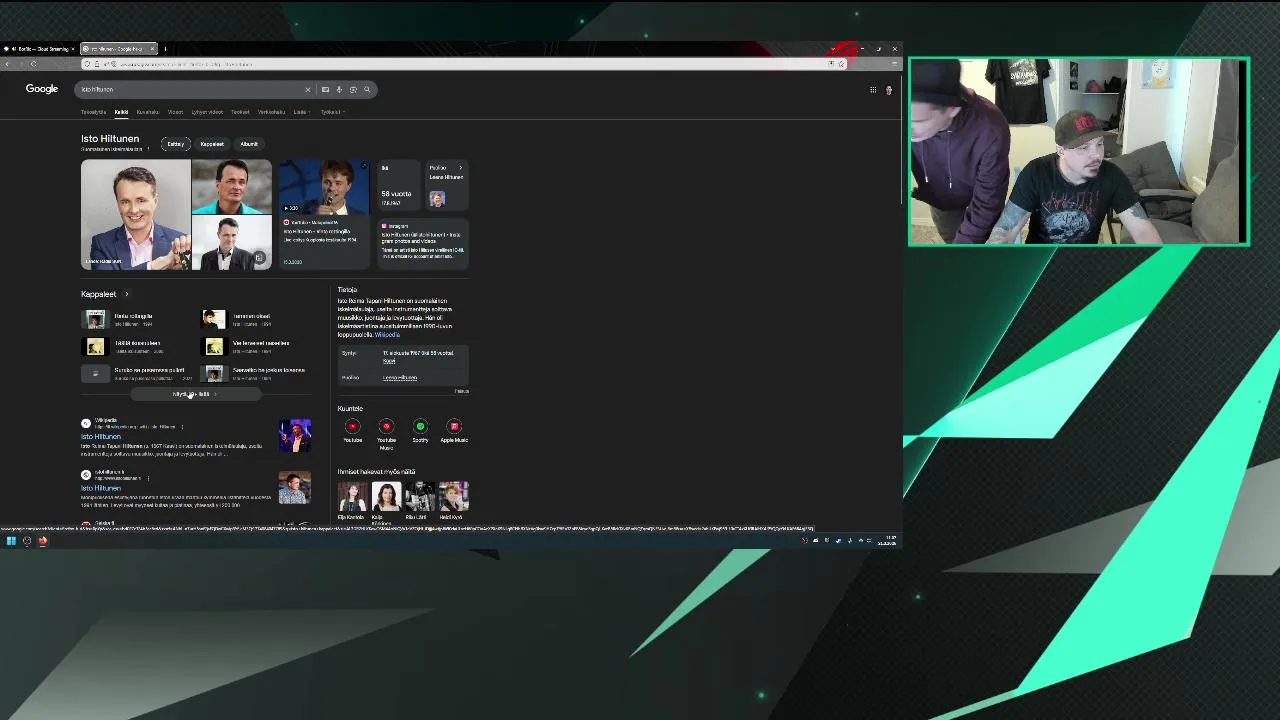Viewport: 1280px width, 720px height.
Task: Open the second result title Isto Hiltunen
Action: [101, 488]
